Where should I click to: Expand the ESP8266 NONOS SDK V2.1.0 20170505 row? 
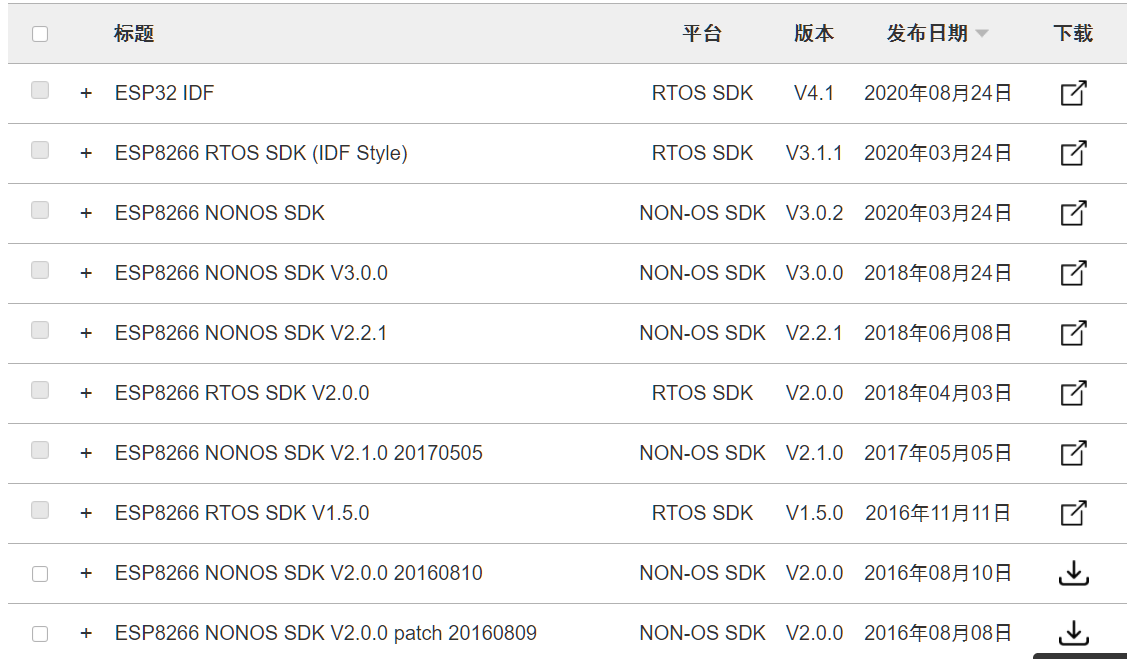[x=85, y=453]
